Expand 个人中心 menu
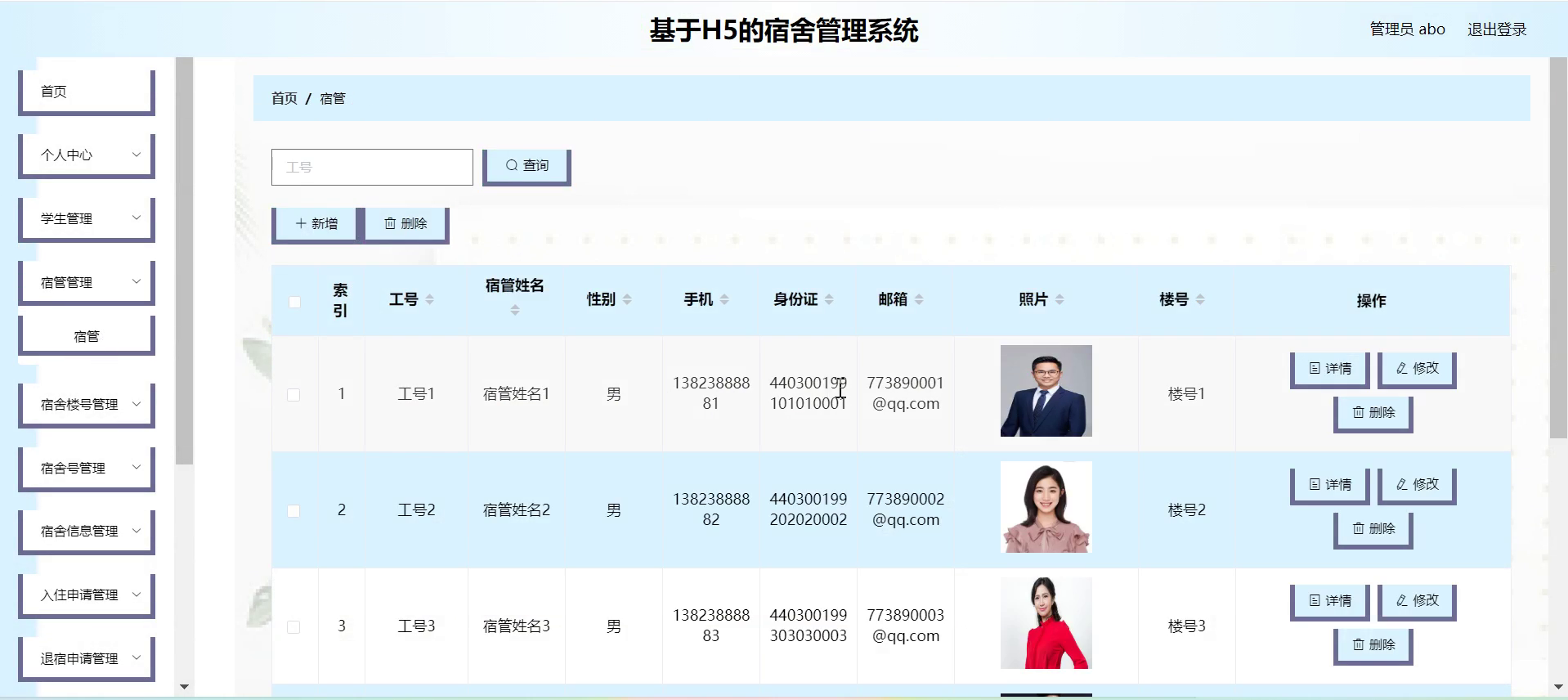Screen dimensions: 1568x700 (87, 155)
